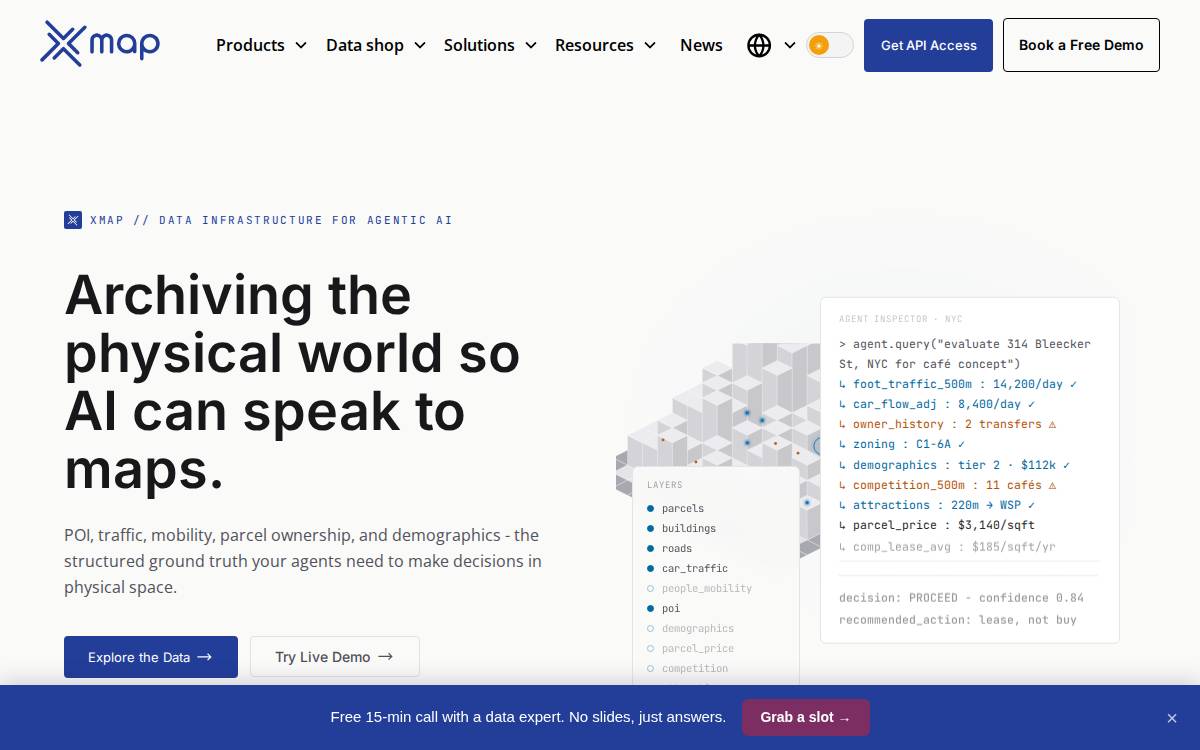Viewport: 1200px width, 750px height.
Task: Click the car_flow_adj result line
Action: coord(937,404)
